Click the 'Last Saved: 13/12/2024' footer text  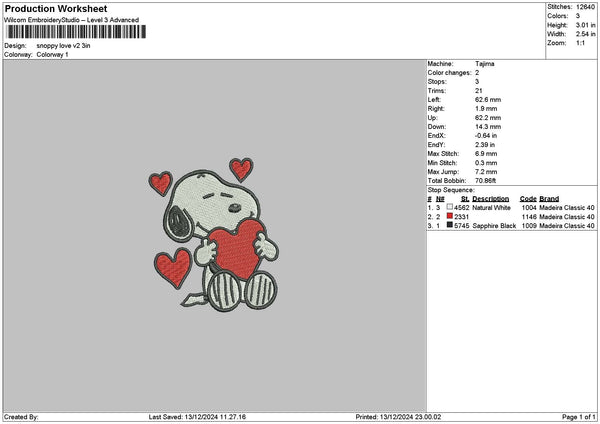[x=197, y=417]
